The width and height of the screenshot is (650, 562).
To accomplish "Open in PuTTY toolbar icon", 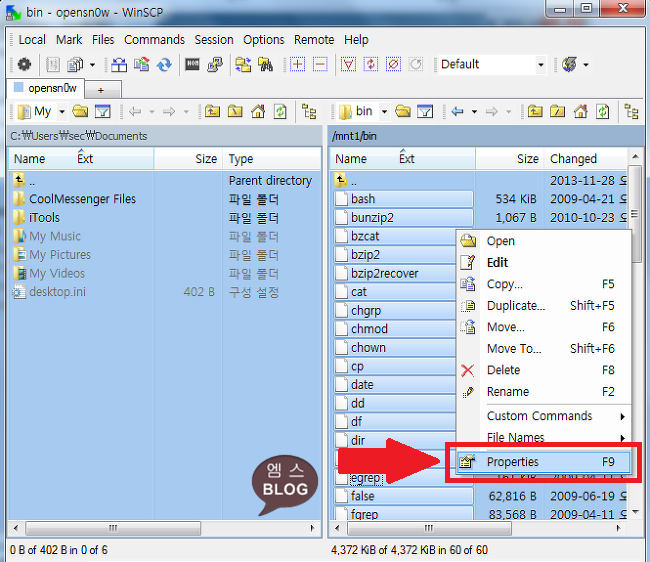I will tap(215, 65).
